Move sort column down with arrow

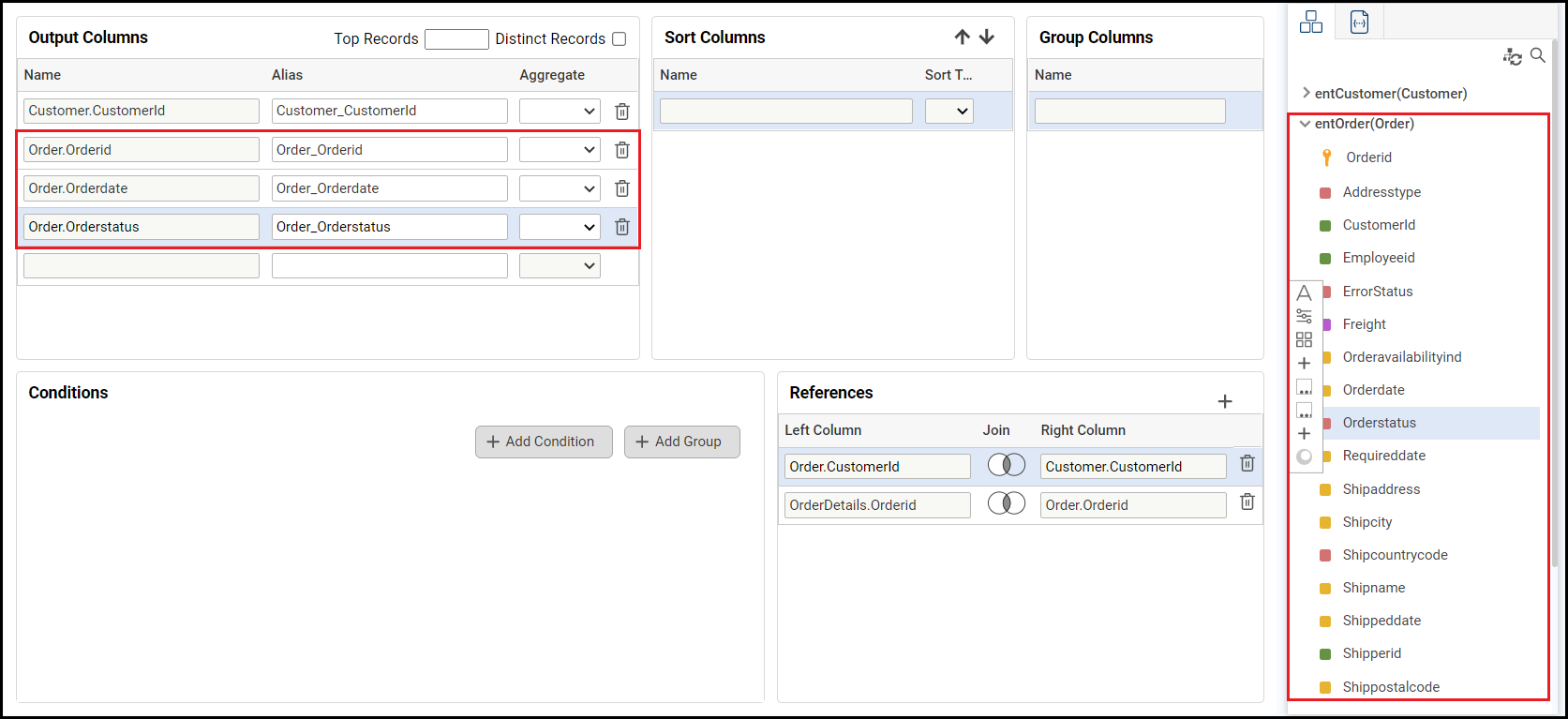pyautogui.click(x=987, y=37)
